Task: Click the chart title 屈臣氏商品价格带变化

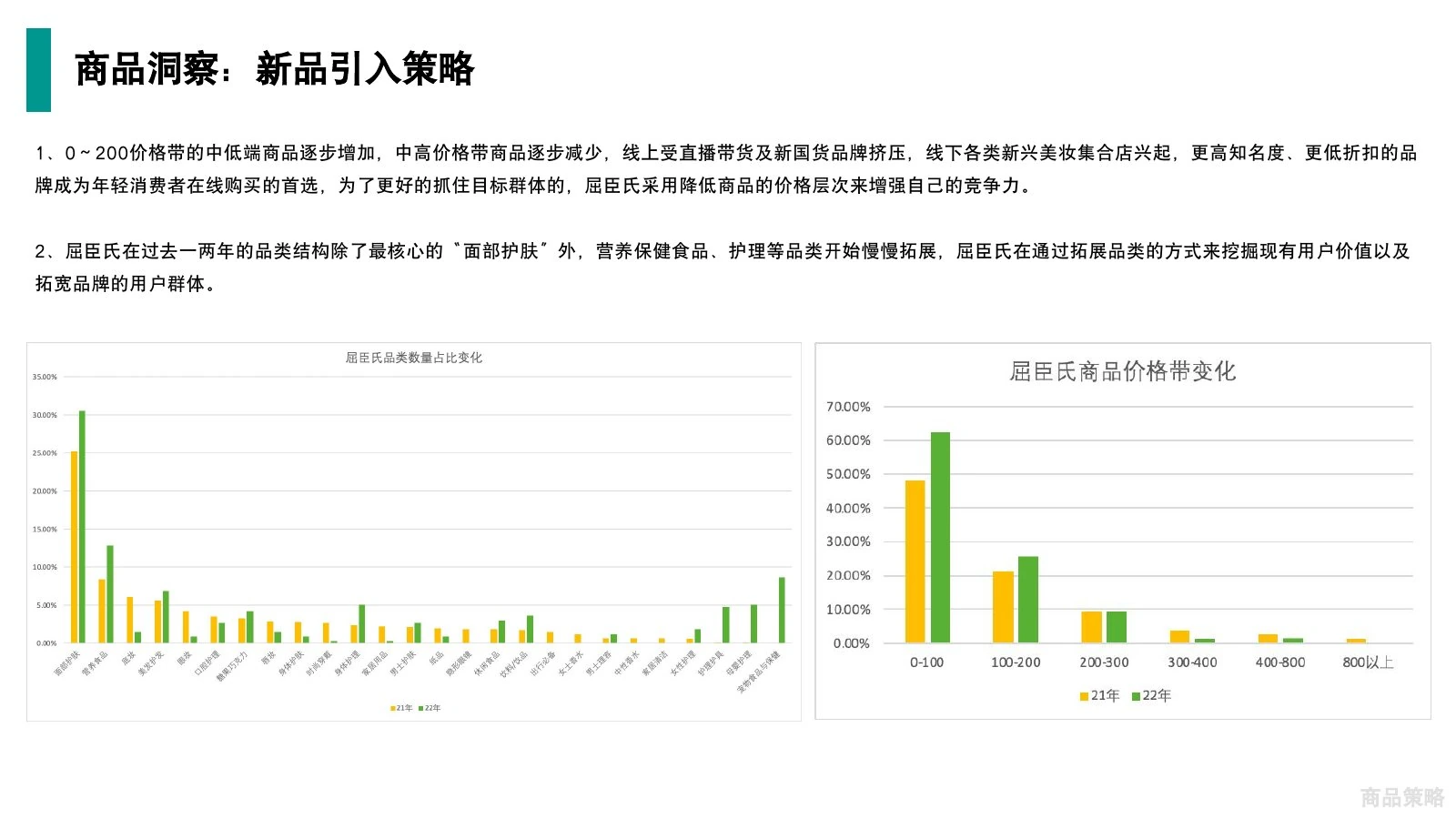Action: pyautogui.click(x=1123, y=371)
